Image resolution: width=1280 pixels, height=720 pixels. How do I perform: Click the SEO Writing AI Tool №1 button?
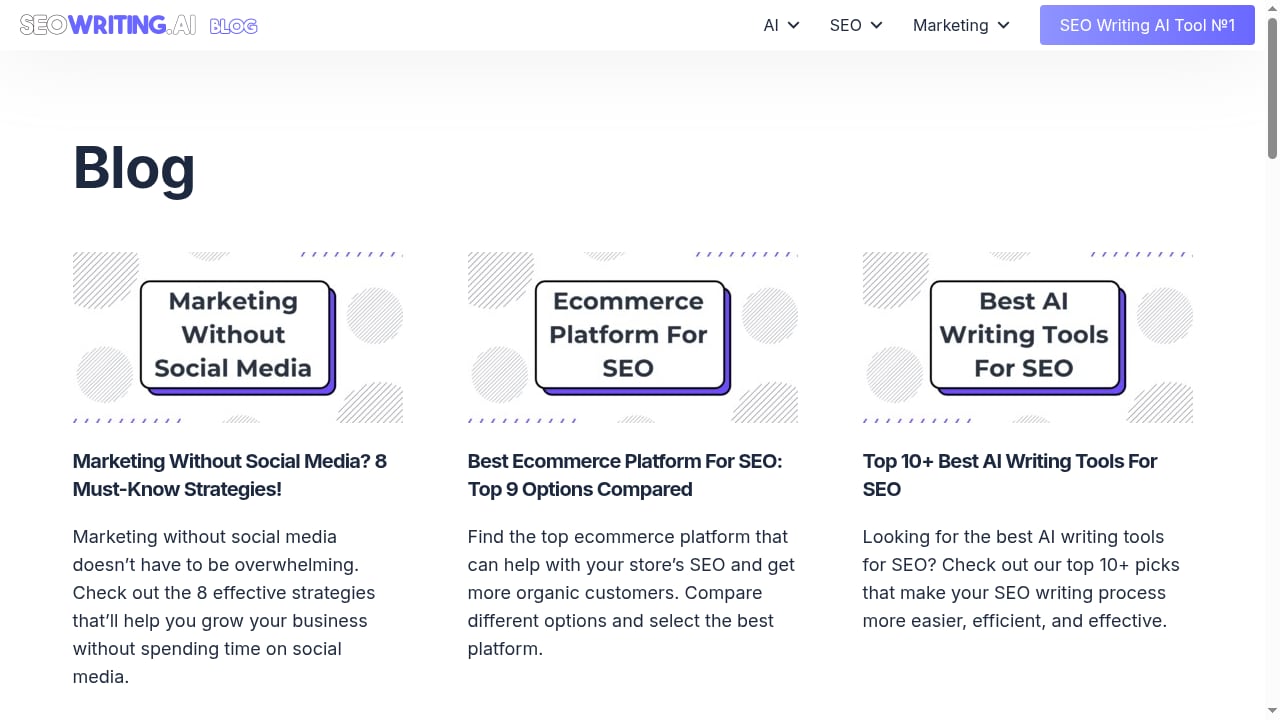tap(1147, 25)
